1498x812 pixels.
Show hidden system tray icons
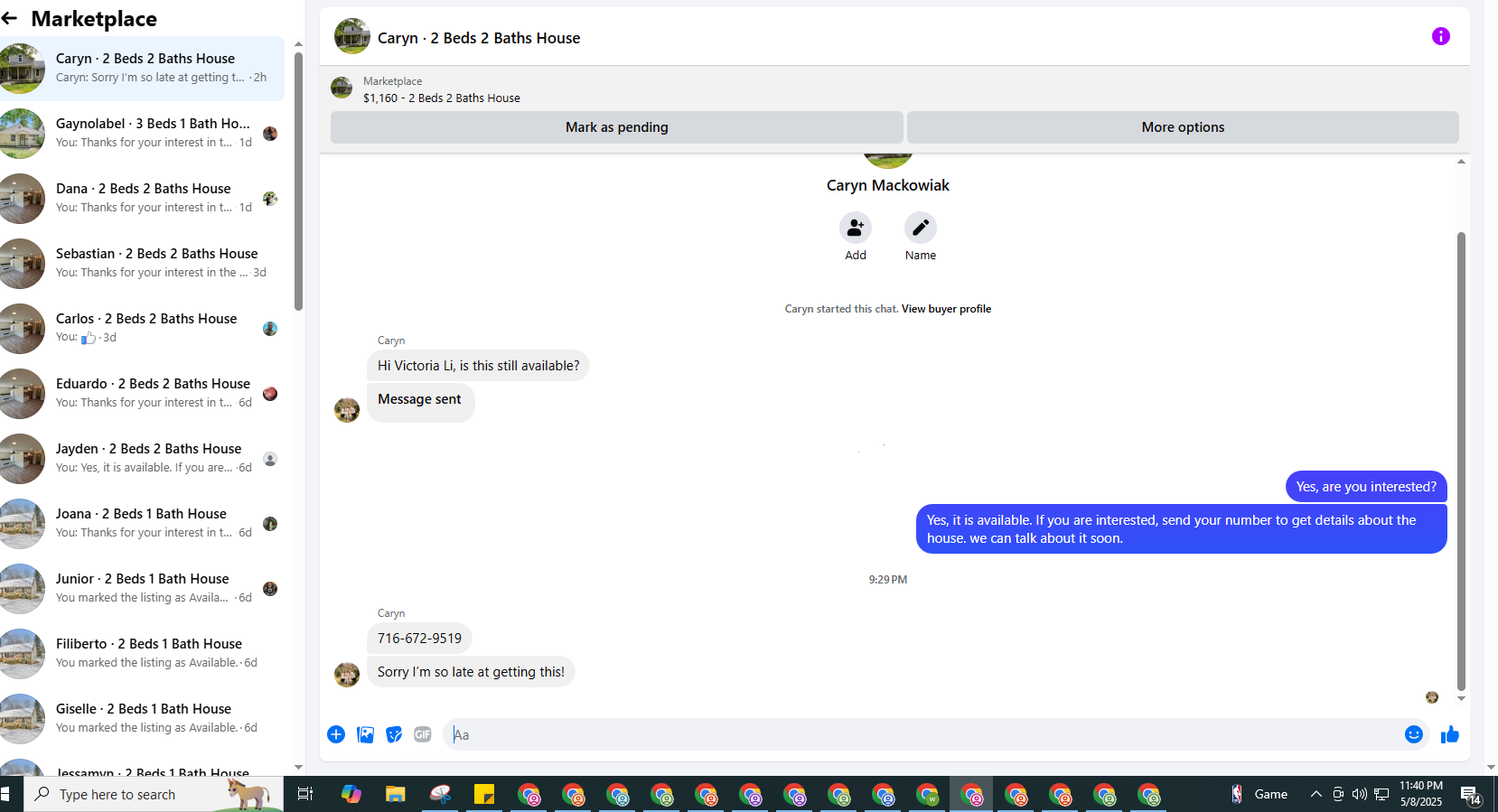[1316, 794]
